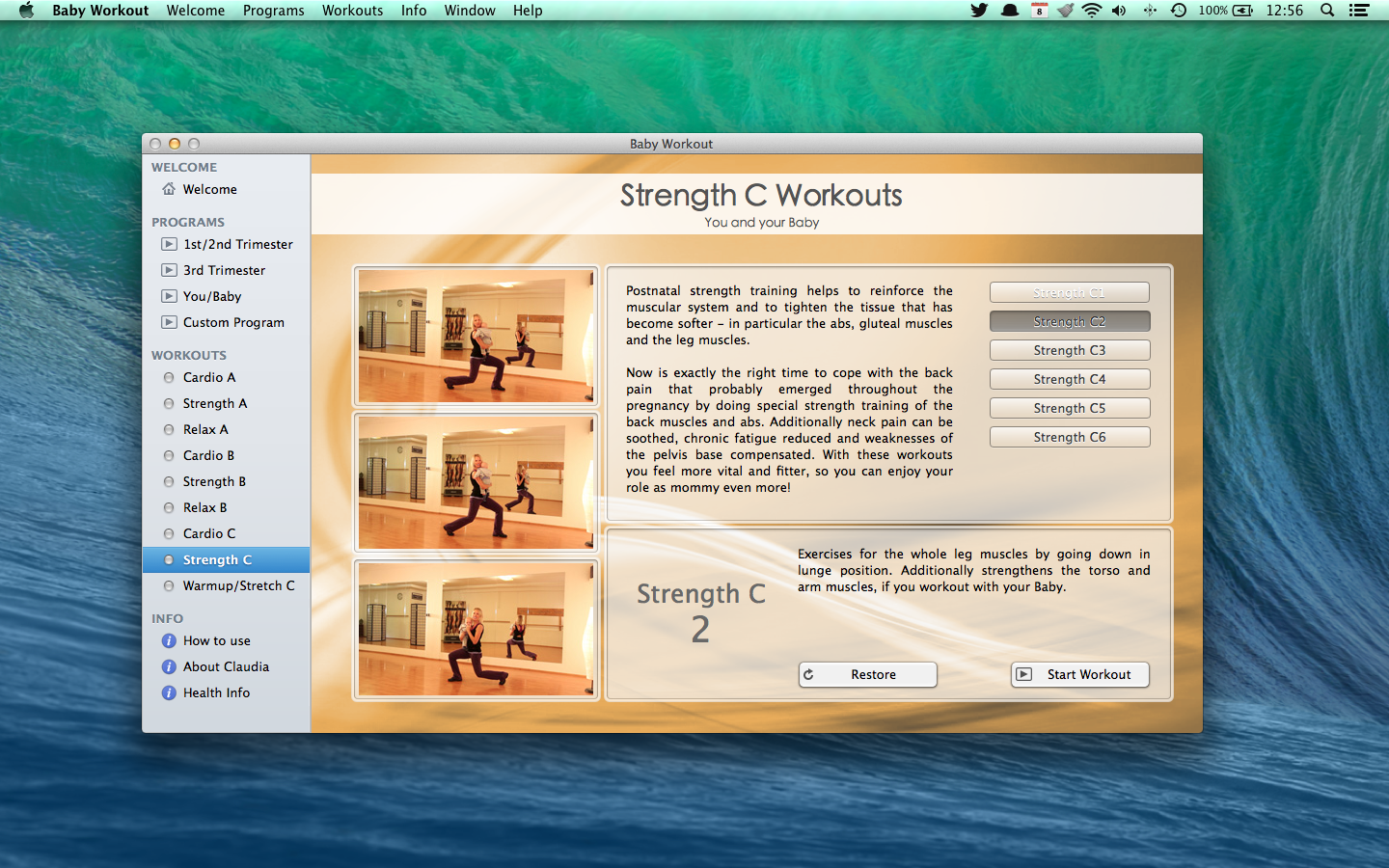The height and width of the screenshot is (868, 1389).
Task: Click the 12:56 clock in menu bar
Action: pyautogui.click(x=1284, y=11)
